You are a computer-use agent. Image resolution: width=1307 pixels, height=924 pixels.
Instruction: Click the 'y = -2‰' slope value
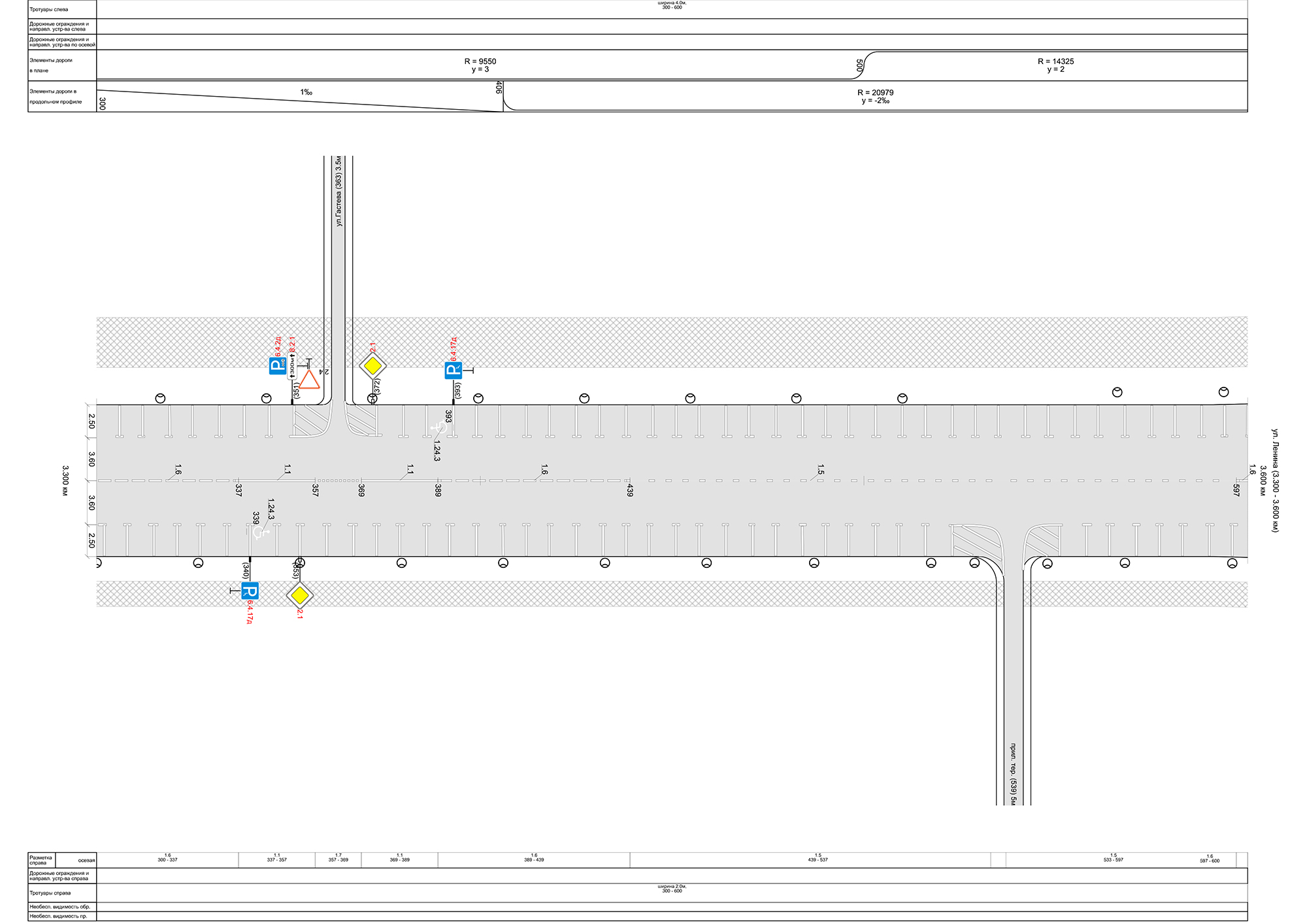pos(876,101)
